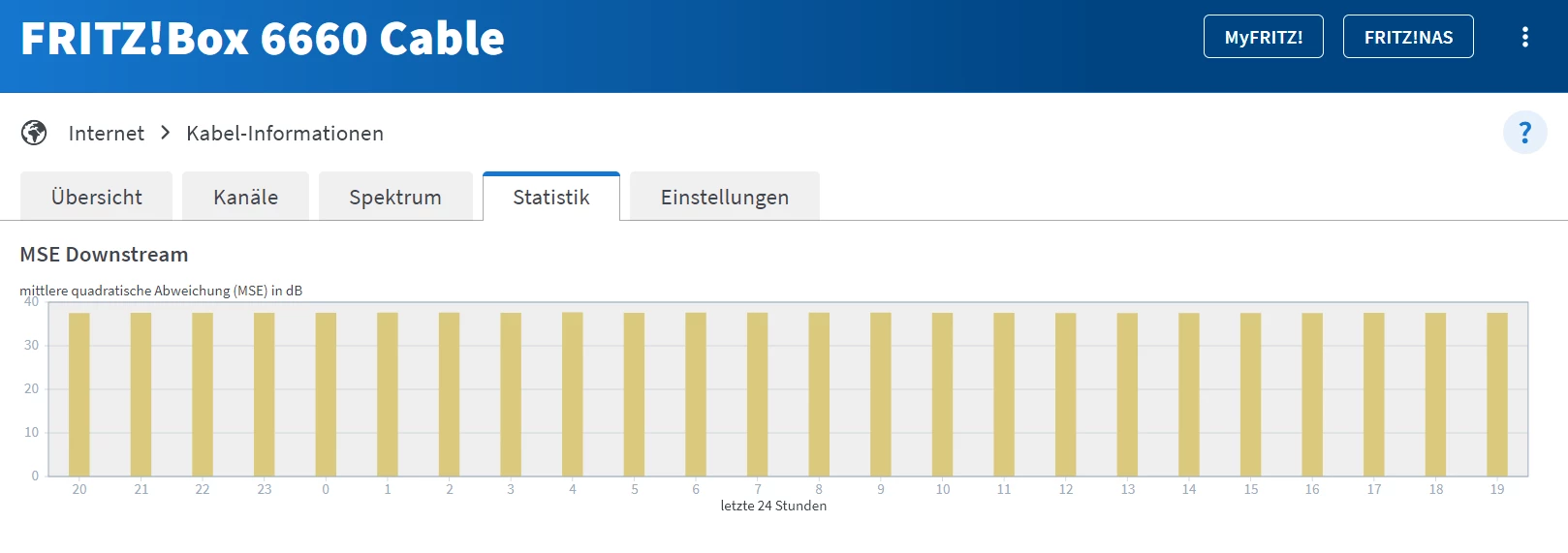The image size is (1568, 553).
Task: Open the FRITZ!NAS button
Action: [1408, 37]
